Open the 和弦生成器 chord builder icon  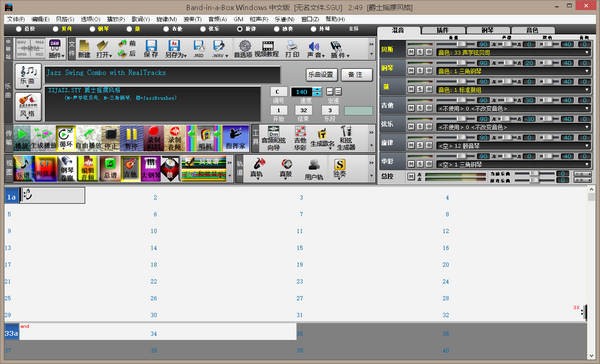(x=346, y=138)
